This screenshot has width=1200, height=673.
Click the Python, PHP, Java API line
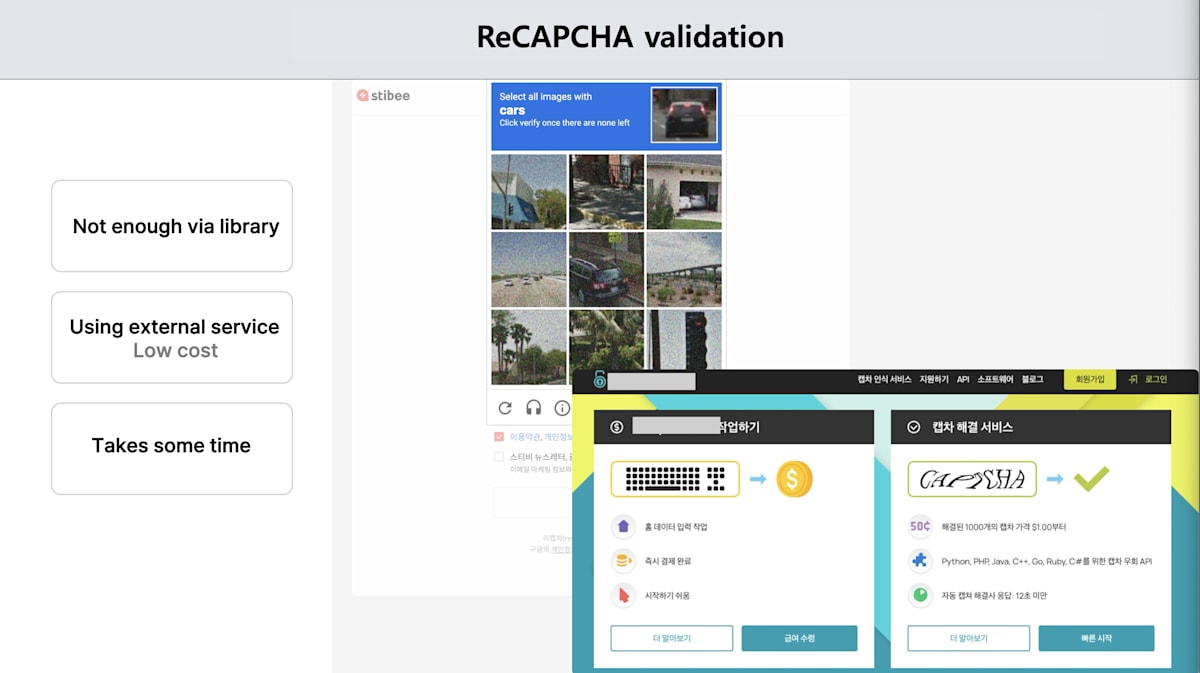(1047, 561)
